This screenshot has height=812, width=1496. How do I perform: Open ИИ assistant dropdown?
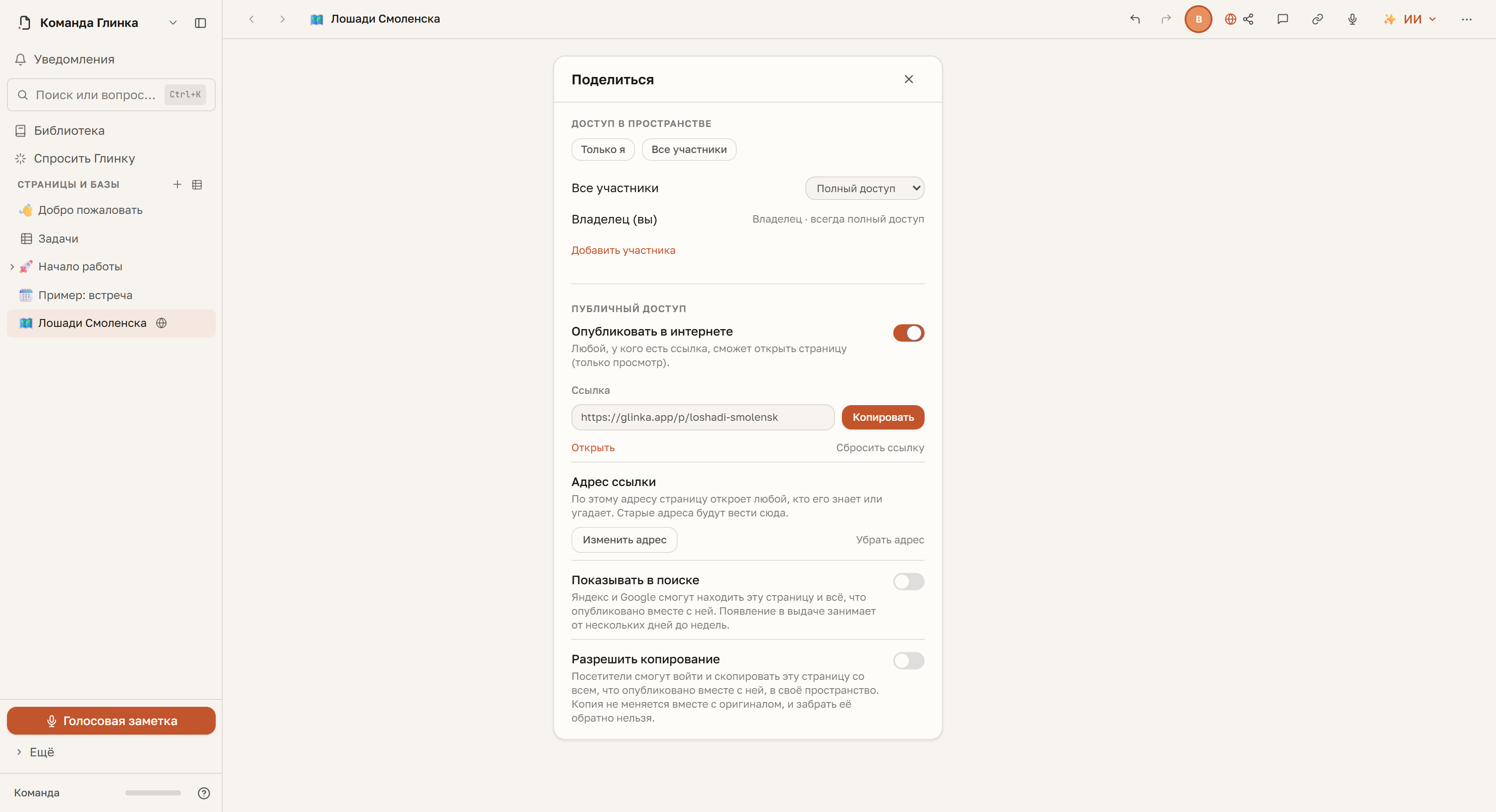(1409, 19)
